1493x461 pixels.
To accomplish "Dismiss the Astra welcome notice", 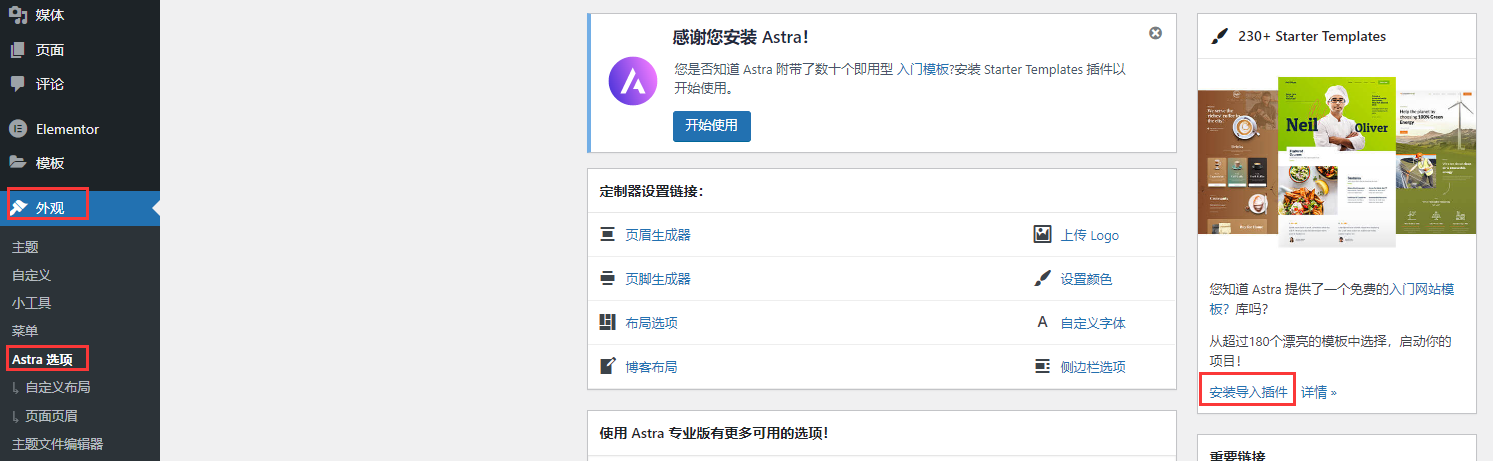I will point(1155,33).
